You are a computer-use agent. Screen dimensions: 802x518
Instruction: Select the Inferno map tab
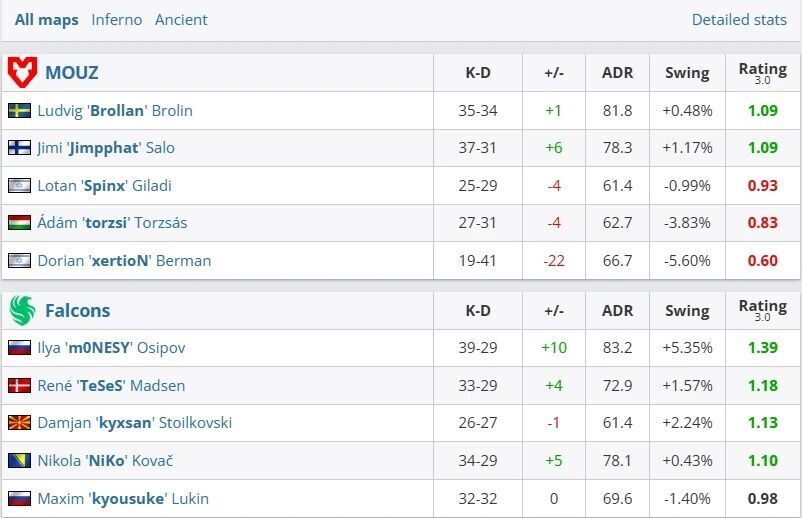(116, 19)
